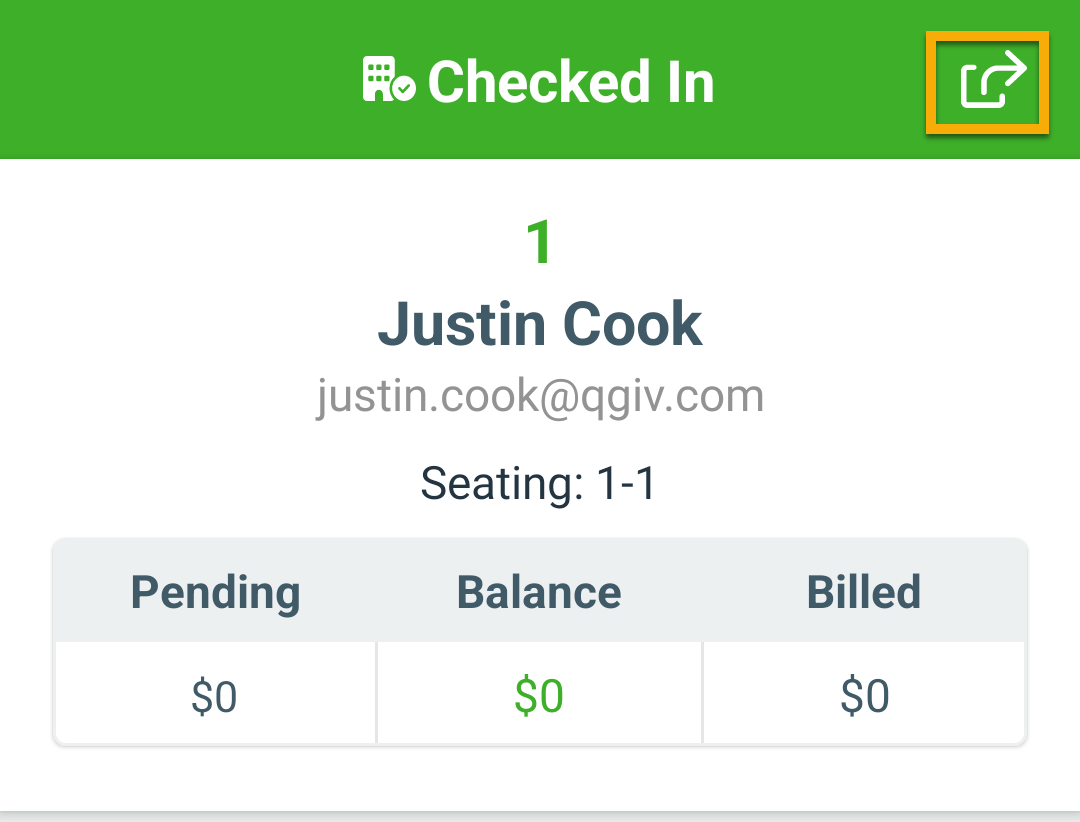This screenshot has width=1080, height=822.
Task: Click the "qgiv.com" domain in the email
Action: (672, 398)
